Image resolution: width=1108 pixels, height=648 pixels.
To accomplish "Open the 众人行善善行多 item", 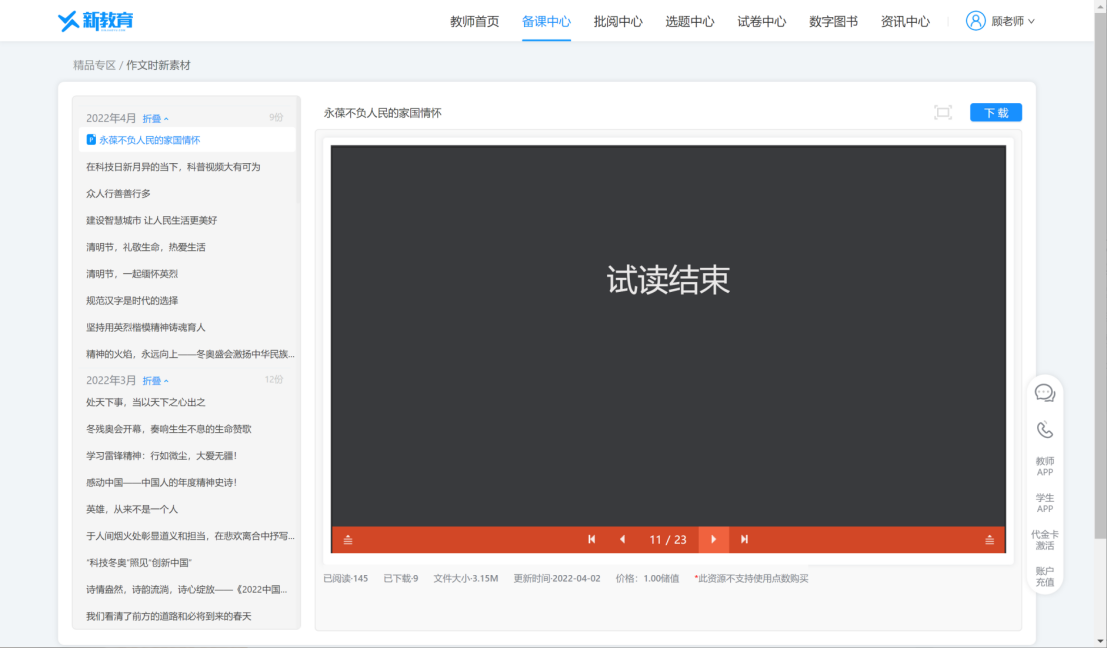I will [x=118, y=194].
